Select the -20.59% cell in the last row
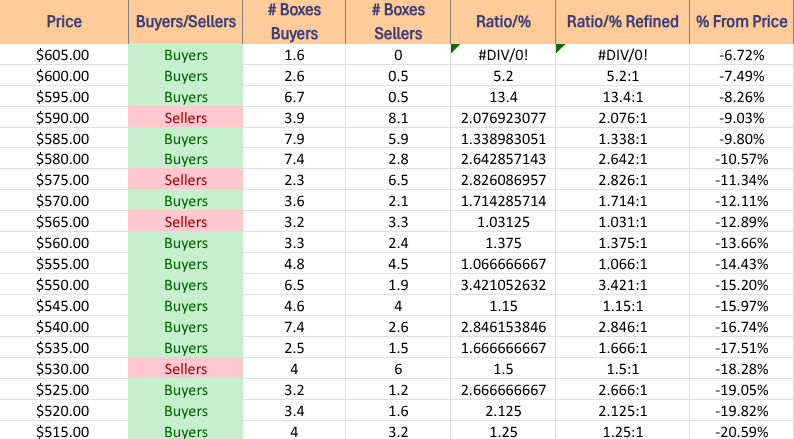Image resolution: width=794 pixels, height=439 pixels. pos(741,432)
